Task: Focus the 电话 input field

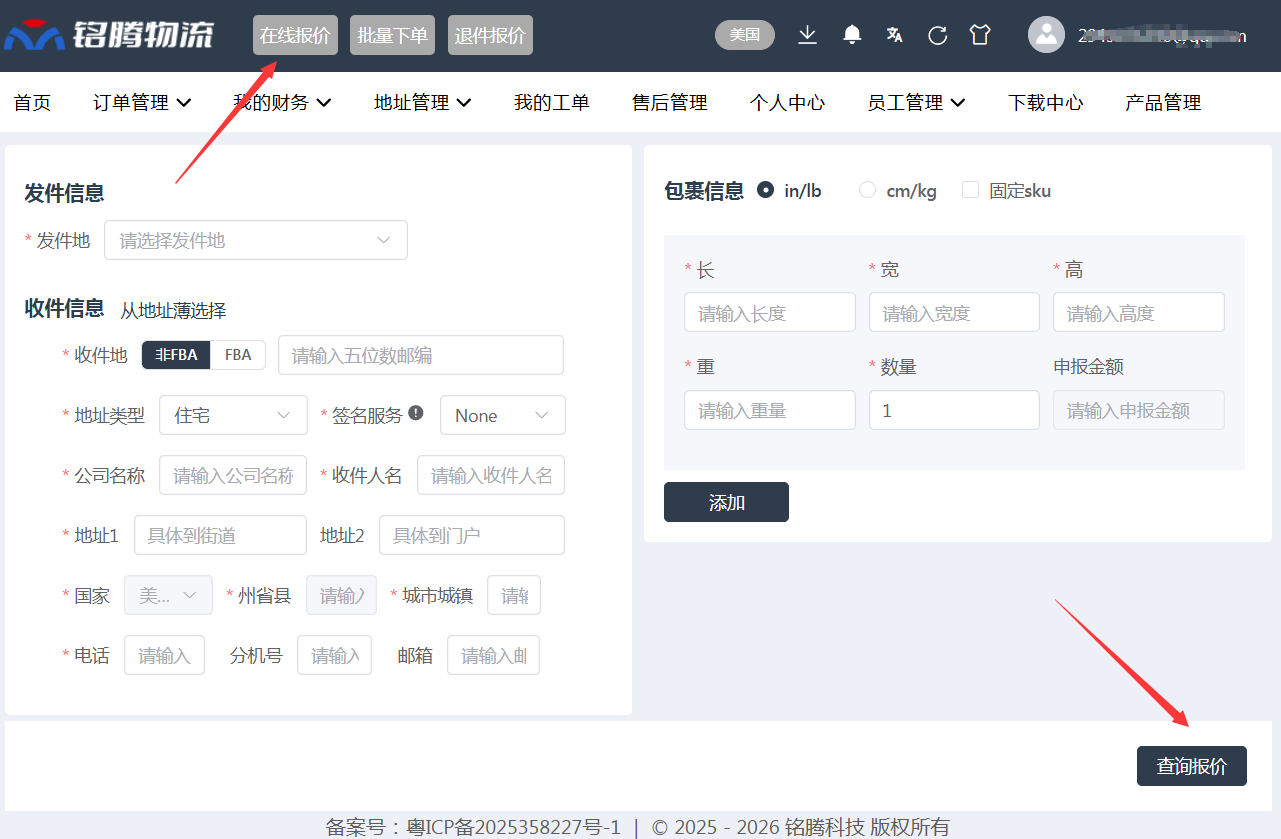Action: pyautogui.click(x=164, y=655)
